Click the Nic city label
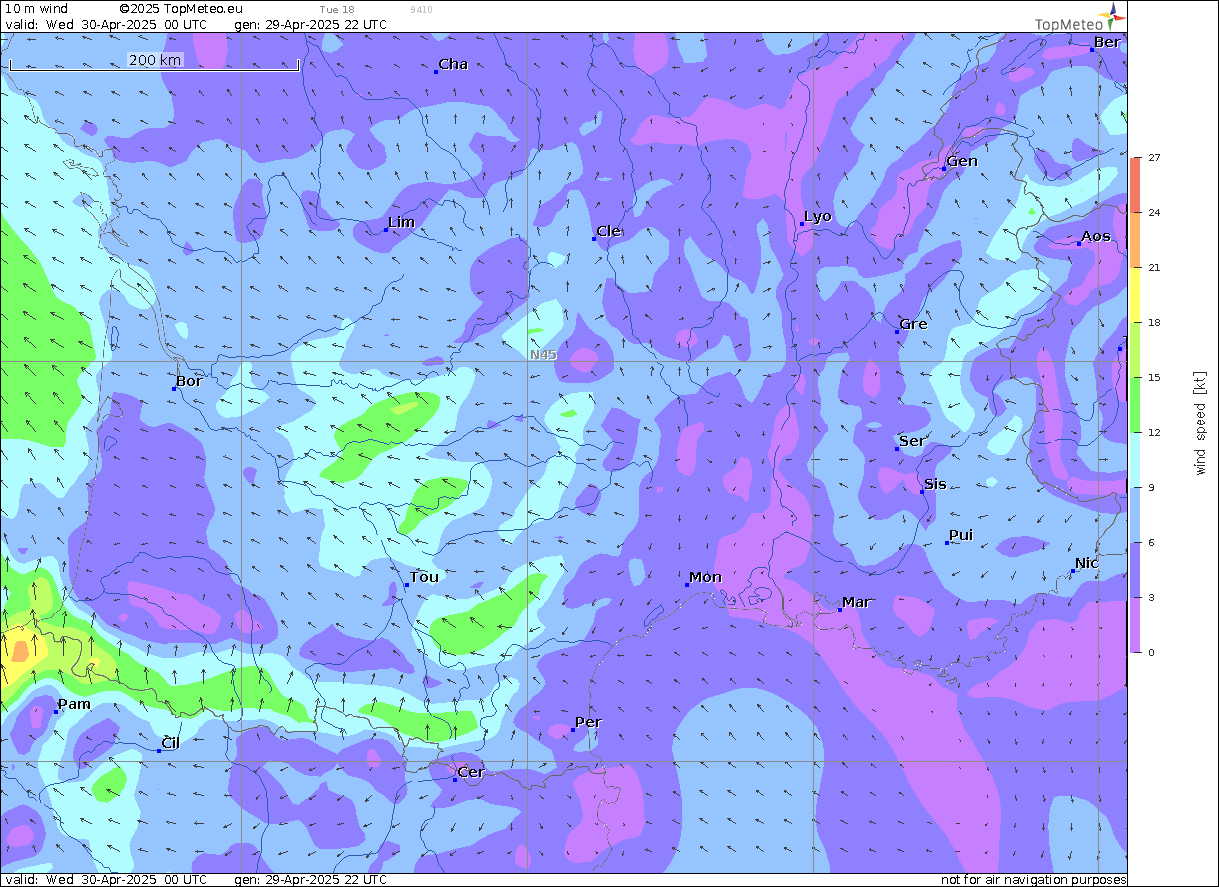Screen dimensions: 1219x887 click(1087, 563)
